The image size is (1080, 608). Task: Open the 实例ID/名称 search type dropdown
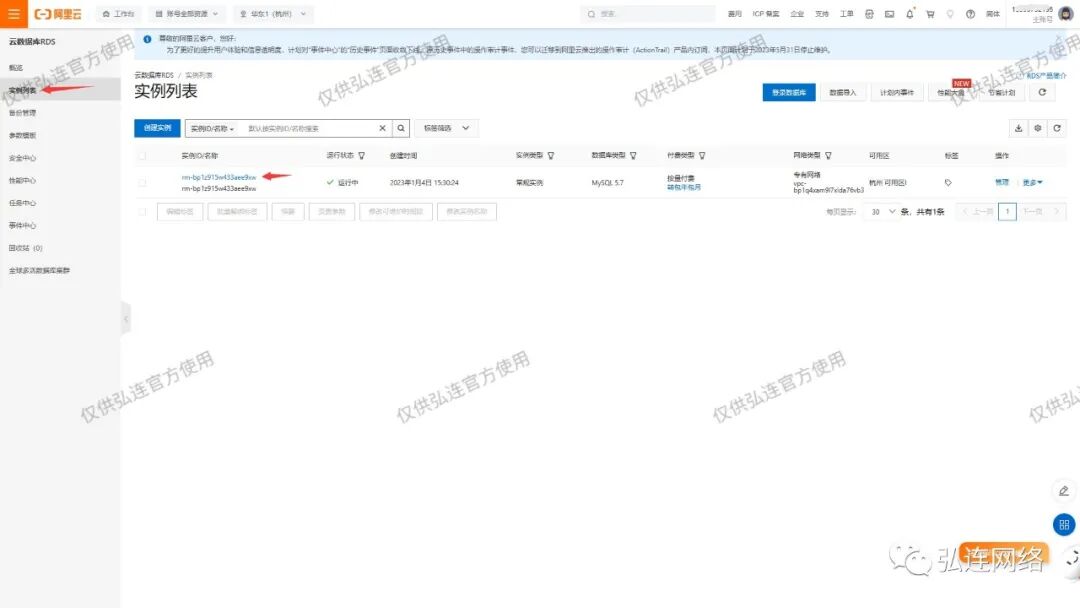pyautogui.click(x=212, y=128)
